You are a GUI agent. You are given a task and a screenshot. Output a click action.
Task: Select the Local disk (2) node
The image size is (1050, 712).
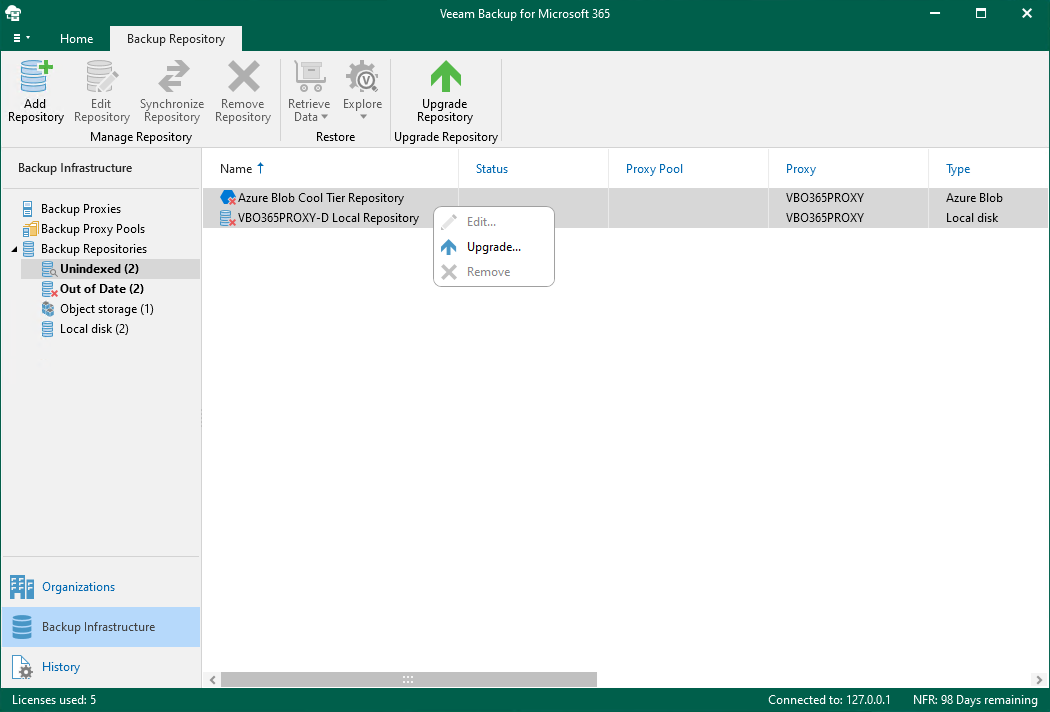coord(94,330)
